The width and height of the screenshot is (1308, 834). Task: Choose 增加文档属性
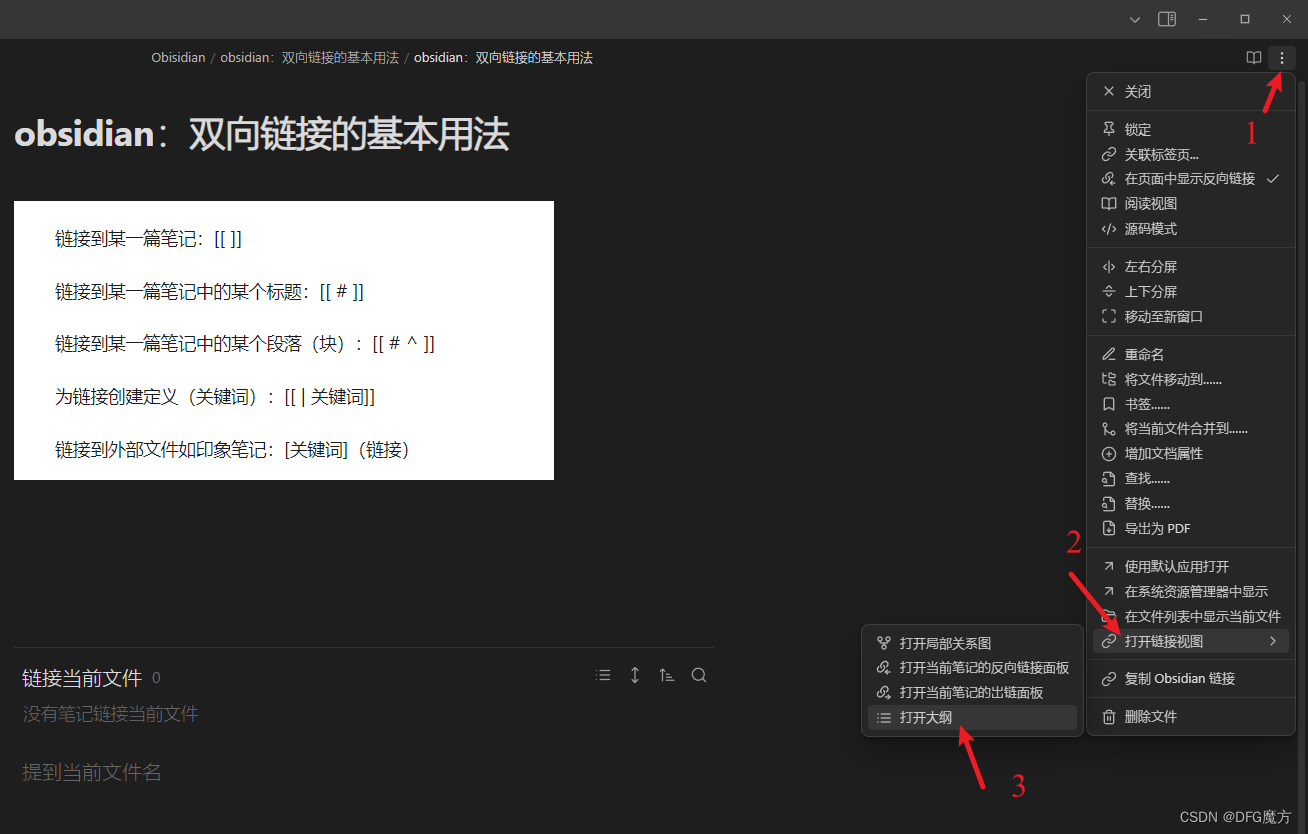click(1191, 454)
